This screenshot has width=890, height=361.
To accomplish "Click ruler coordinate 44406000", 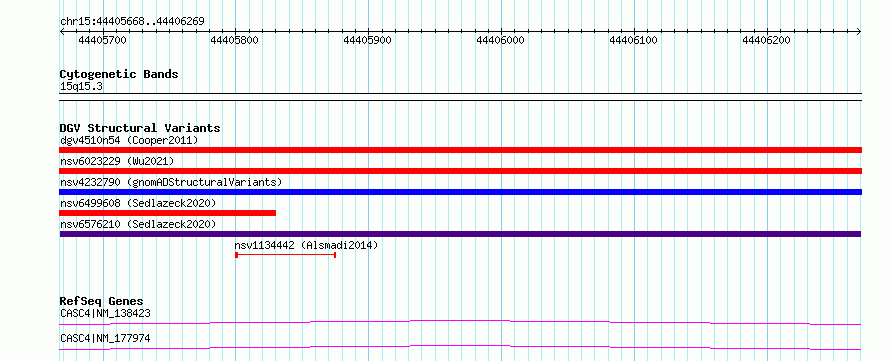I will [500, 40].
